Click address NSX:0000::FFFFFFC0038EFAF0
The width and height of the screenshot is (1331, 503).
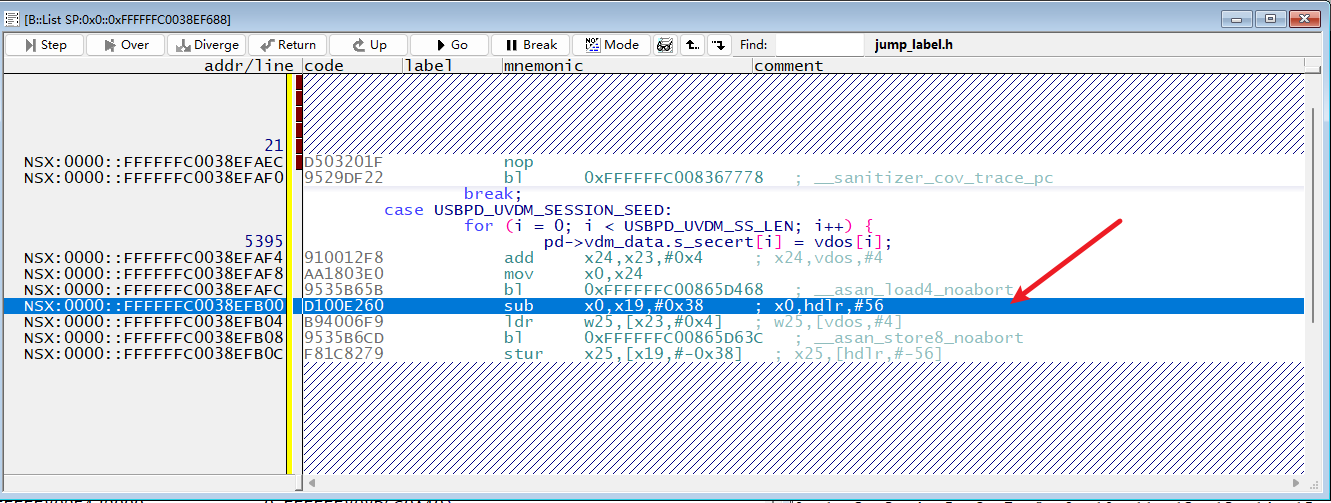(x=153, y=178)
